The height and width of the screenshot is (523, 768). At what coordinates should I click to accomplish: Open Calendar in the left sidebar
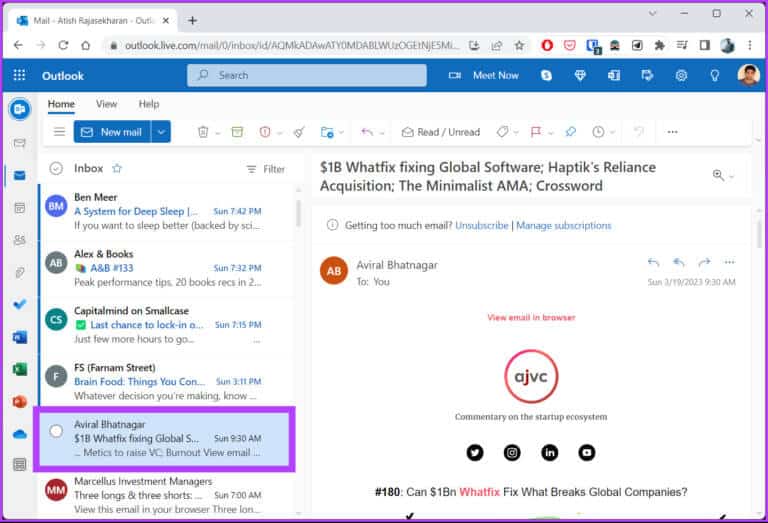[x=20, y=208]
